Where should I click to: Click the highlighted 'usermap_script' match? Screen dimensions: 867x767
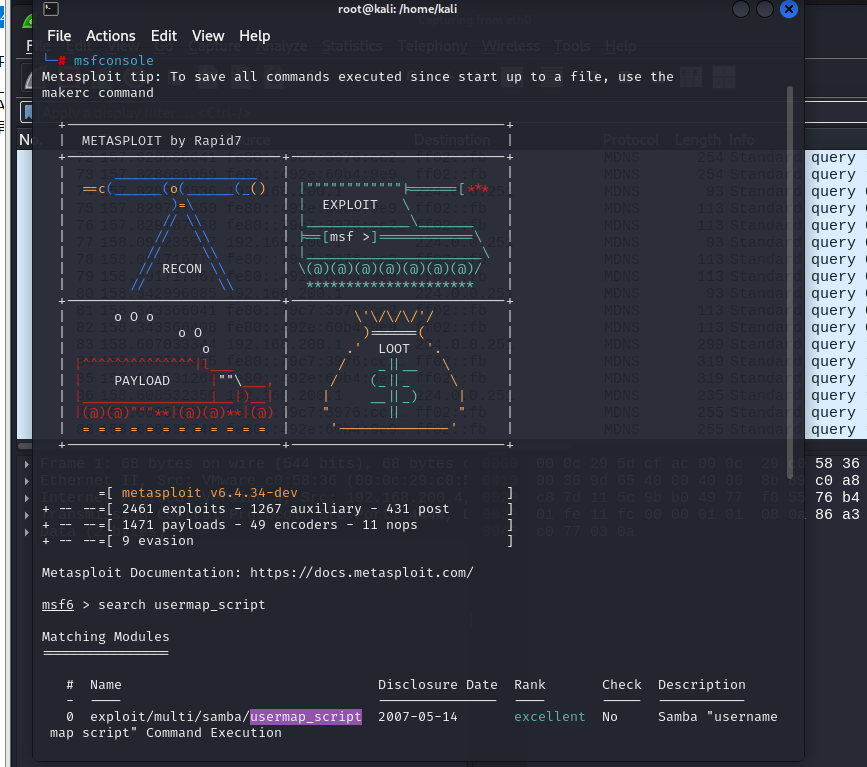click(x=306, y=717)
